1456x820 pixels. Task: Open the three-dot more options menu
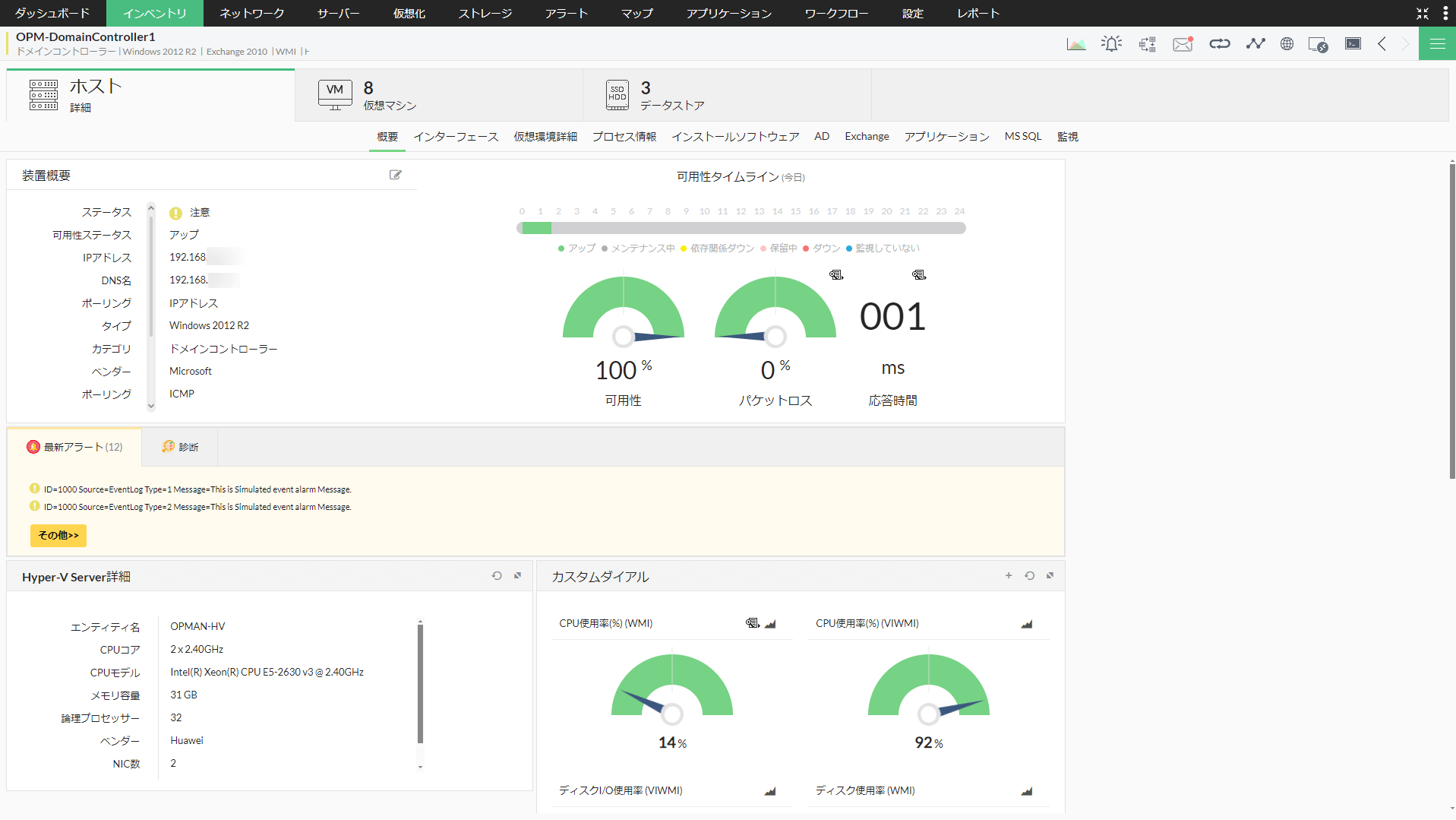point(1445,13)
